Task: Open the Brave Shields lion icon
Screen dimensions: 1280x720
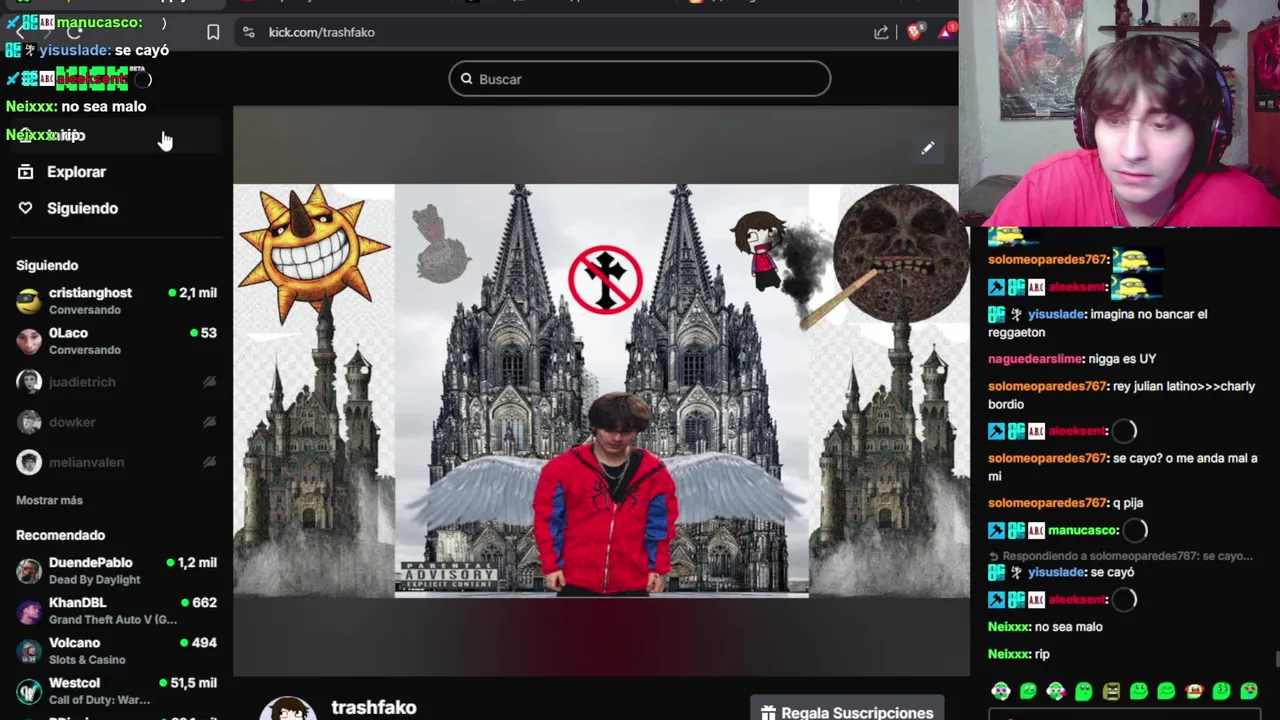Action: pyautogui.click(x=914, y=32)
